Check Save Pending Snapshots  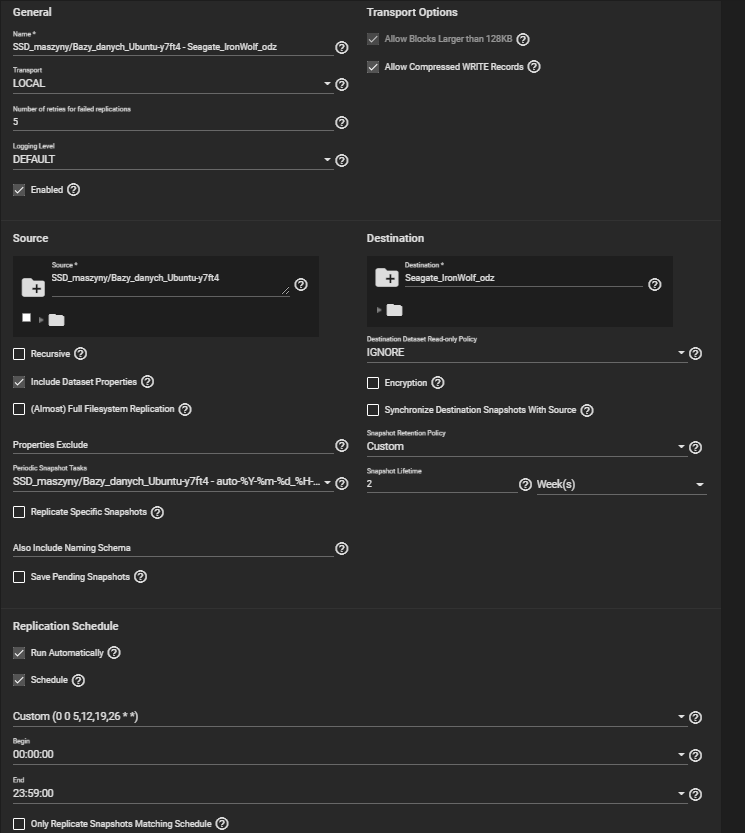point(19,577)
